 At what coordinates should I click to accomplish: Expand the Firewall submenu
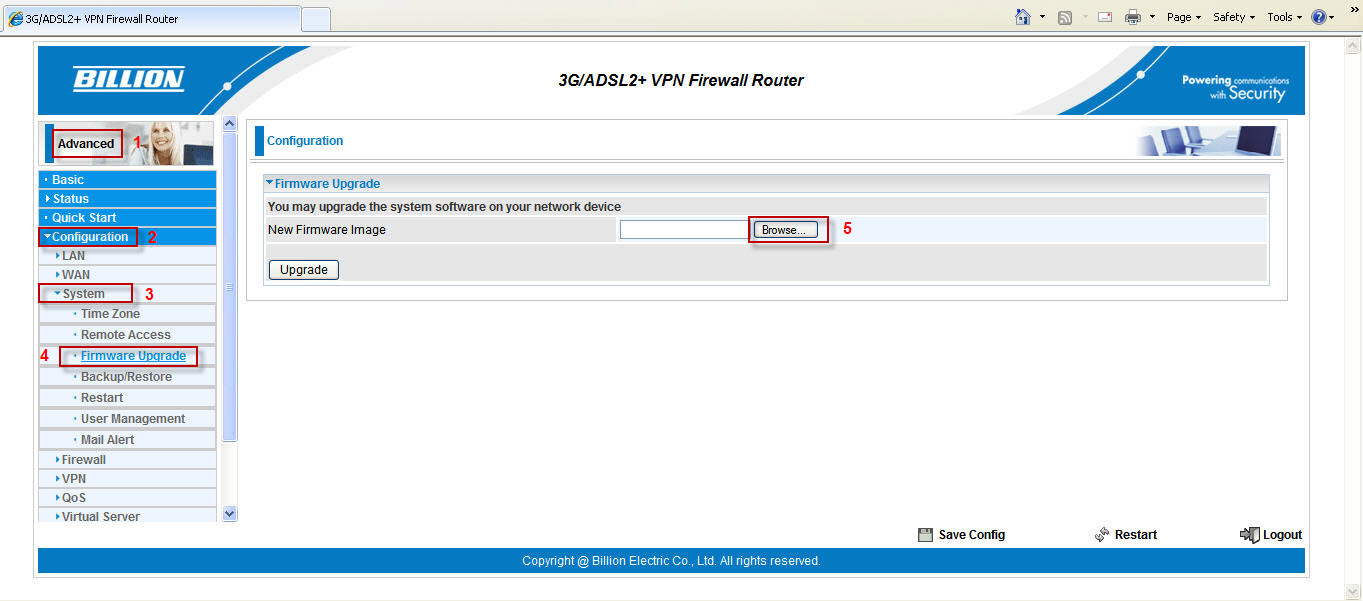[128, 460]
